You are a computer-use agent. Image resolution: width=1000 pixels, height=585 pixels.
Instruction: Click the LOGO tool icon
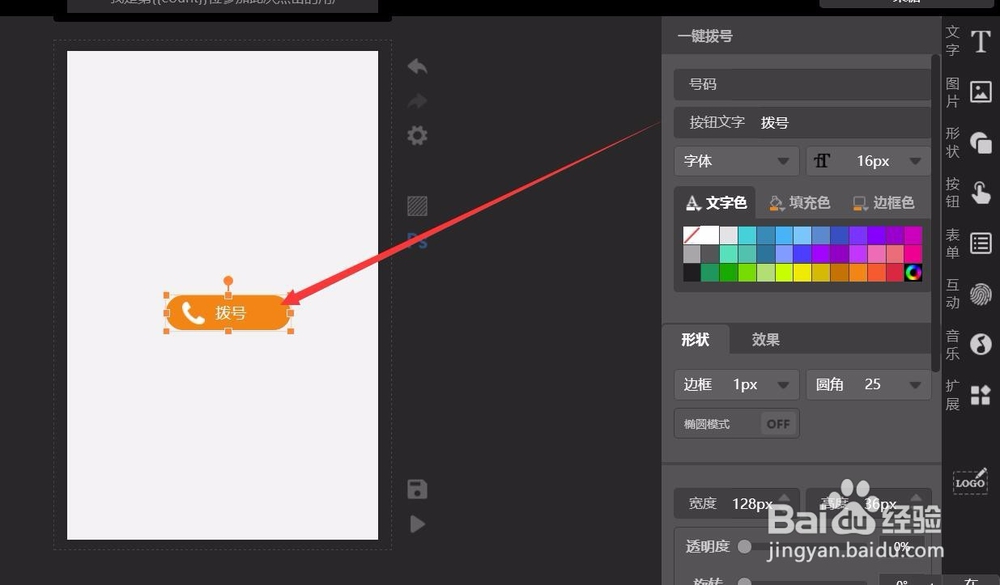coord(969,482)
